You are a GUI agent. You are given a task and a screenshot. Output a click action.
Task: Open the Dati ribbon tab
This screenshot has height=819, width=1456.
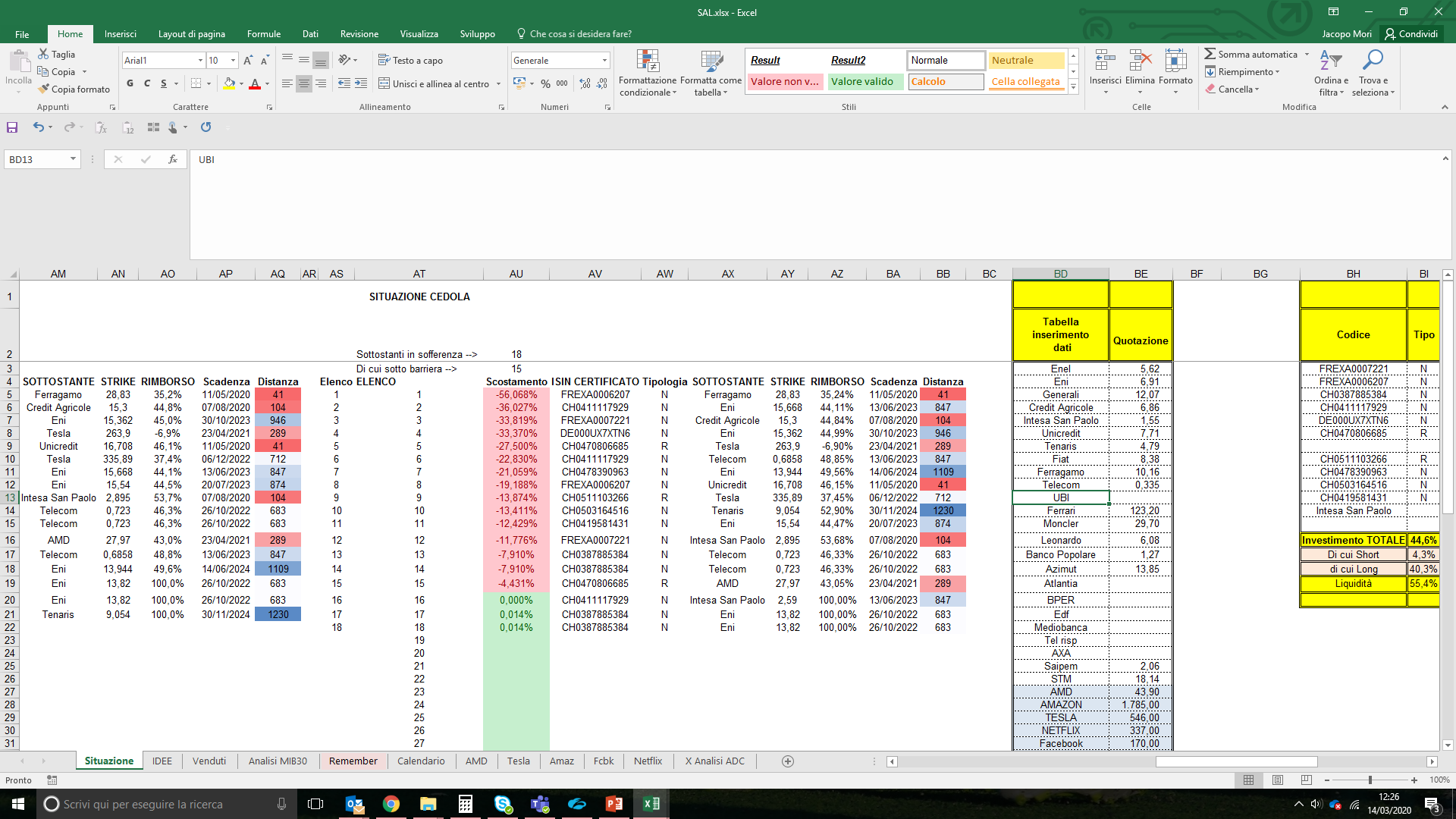tap(310, 34)
